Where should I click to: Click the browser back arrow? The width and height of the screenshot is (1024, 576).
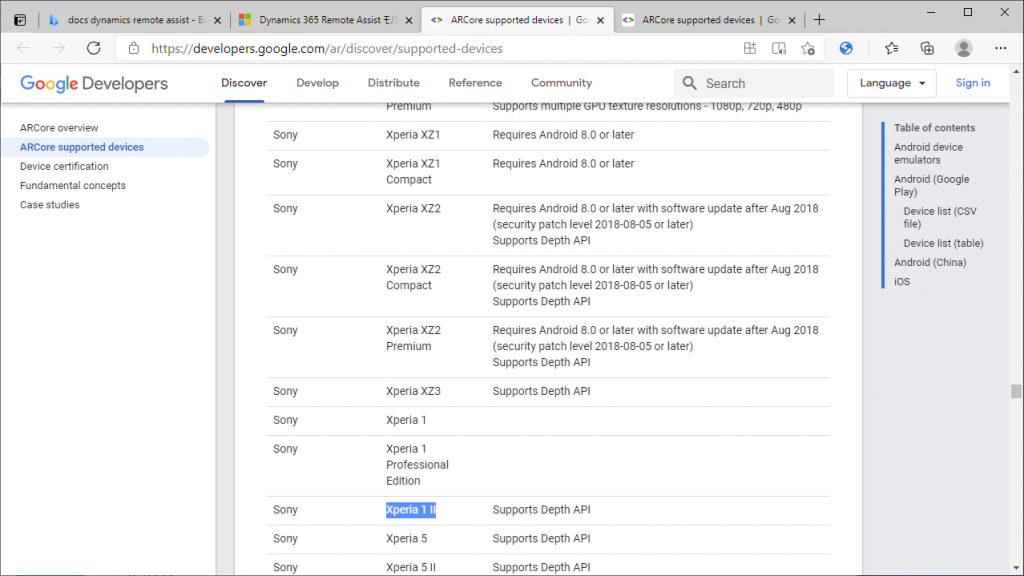[24, 48]
